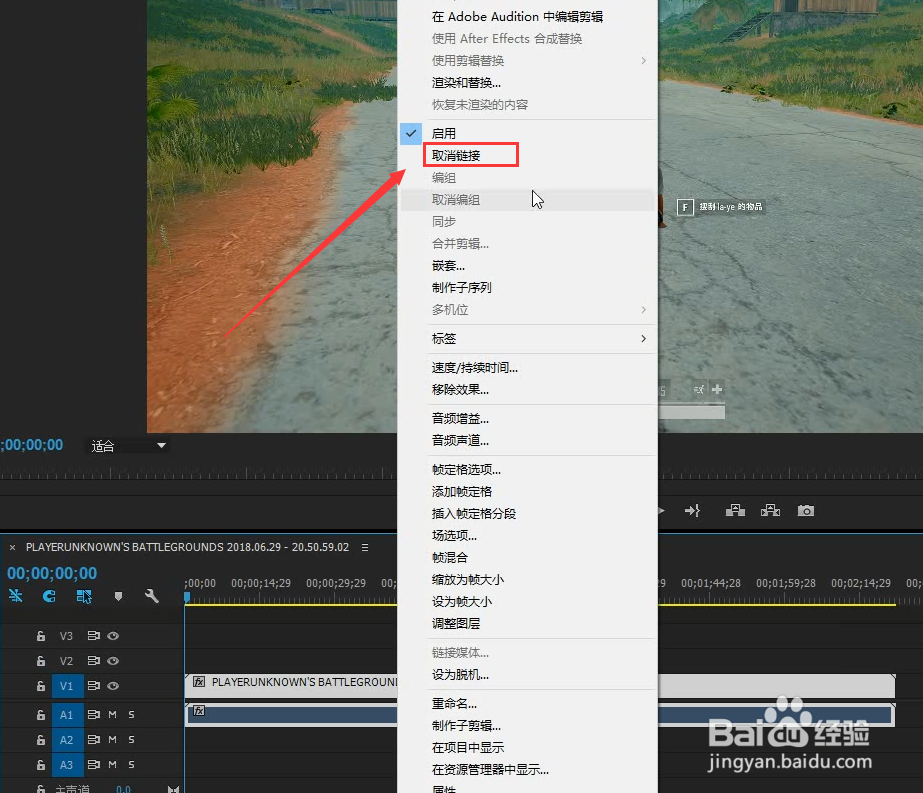Toggle sync lock on track V1
The image size is (923, 793).
[94, 685]
